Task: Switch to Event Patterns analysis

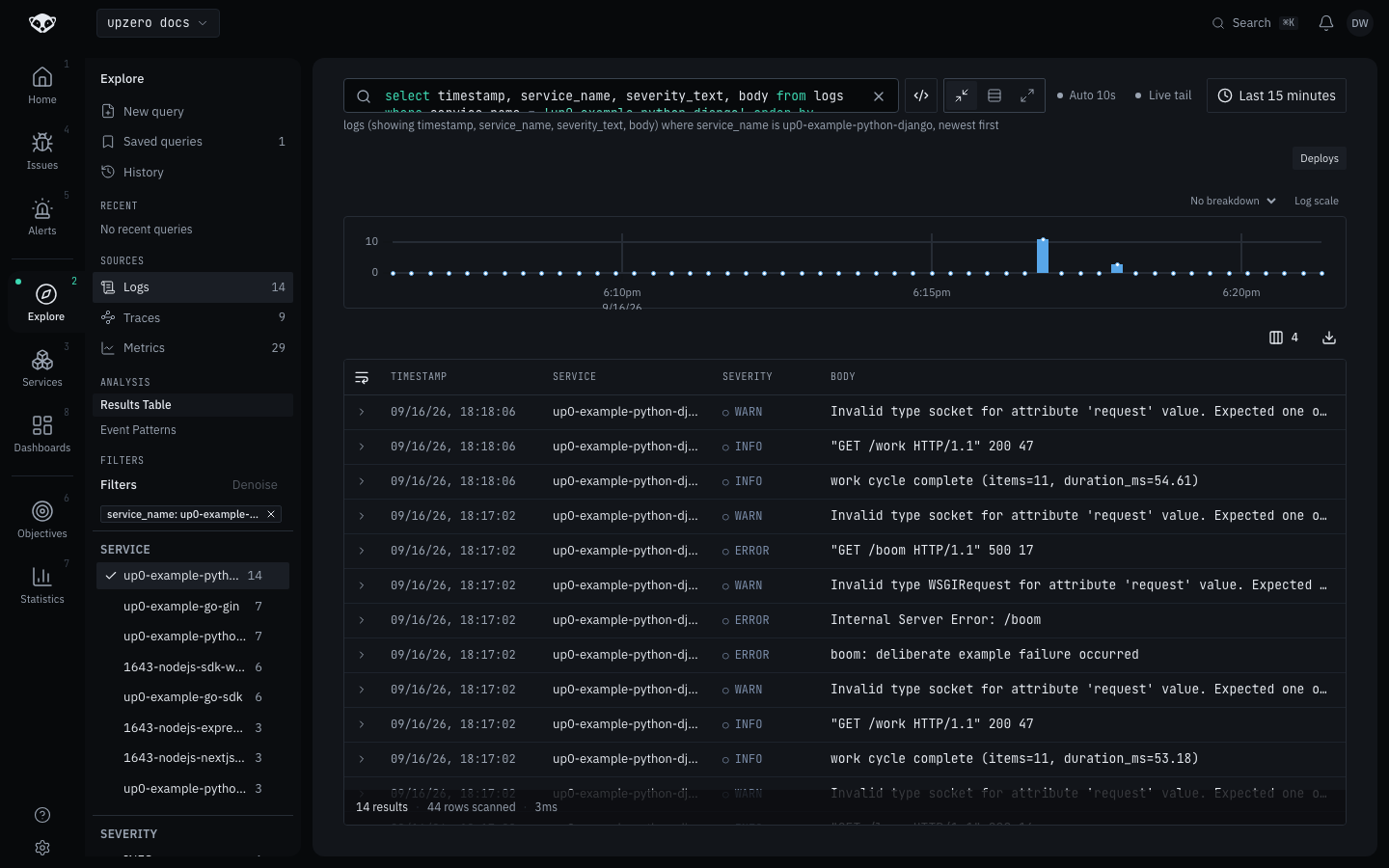Action: [x=193, y=430]
